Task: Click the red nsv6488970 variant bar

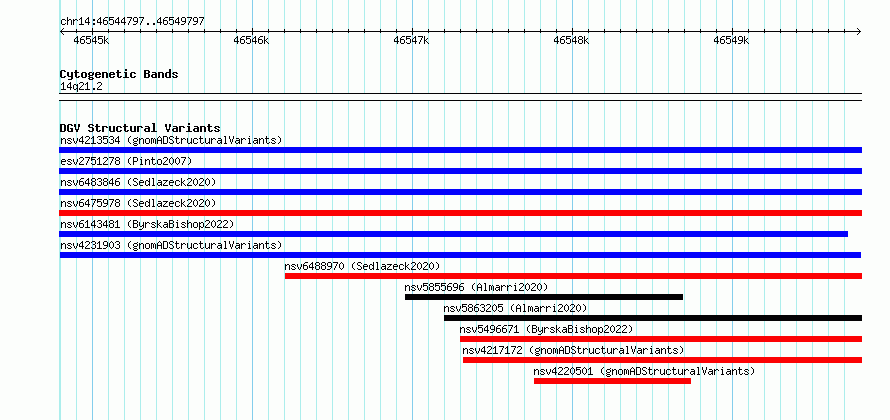Action: tap(573, 276)
